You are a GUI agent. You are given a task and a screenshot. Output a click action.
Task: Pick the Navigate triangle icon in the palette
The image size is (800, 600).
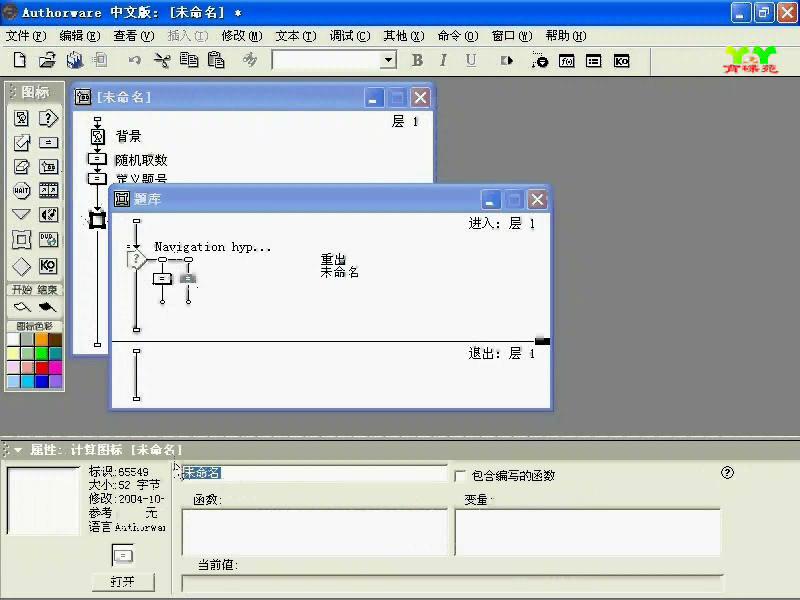21,215
